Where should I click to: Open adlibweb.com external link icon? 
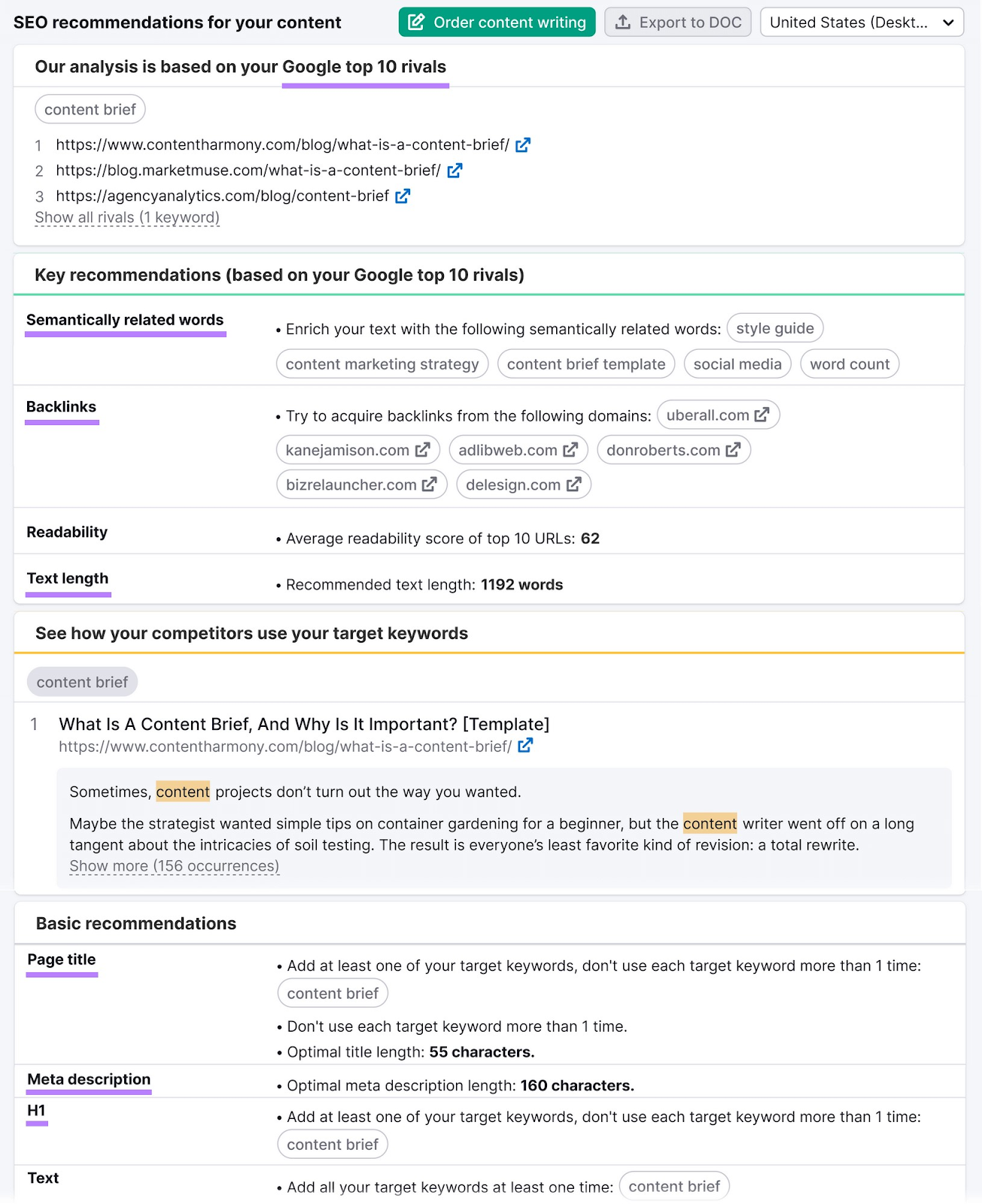[x=569, y=449]
